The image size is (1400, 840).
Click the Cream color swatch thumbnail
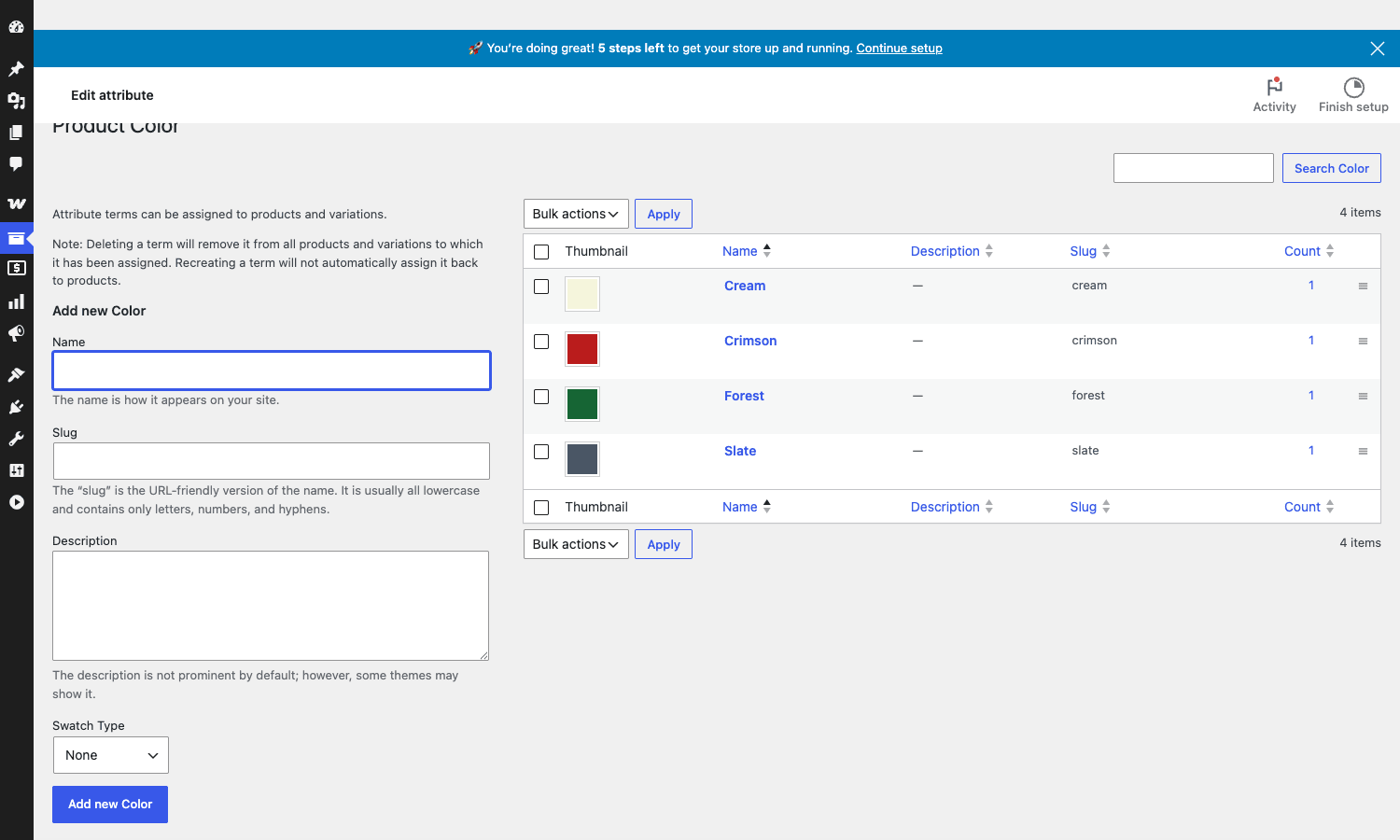pyautogui.click(x=582, y=294)
